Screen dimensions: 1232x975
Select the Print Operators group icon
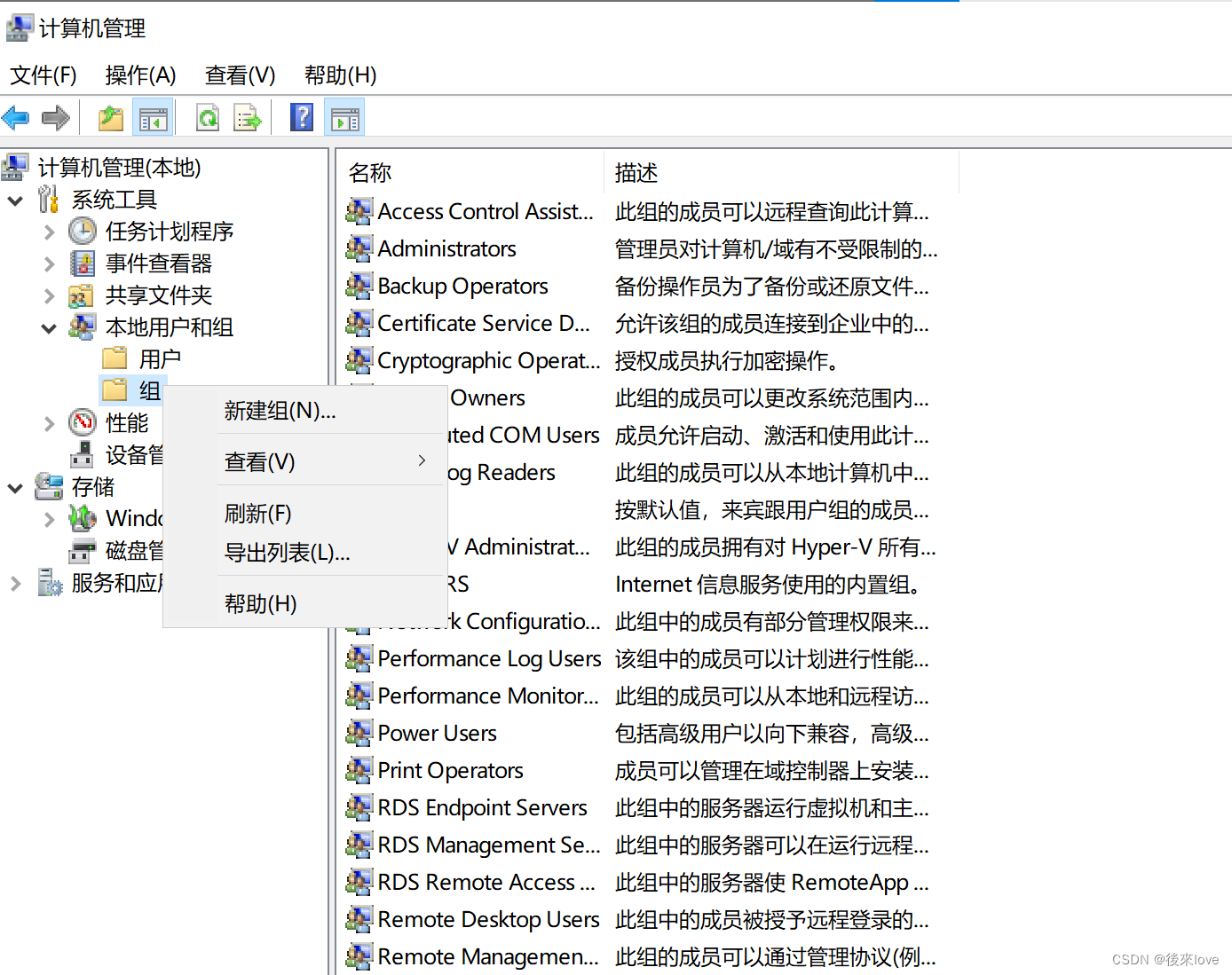[359, 770]
